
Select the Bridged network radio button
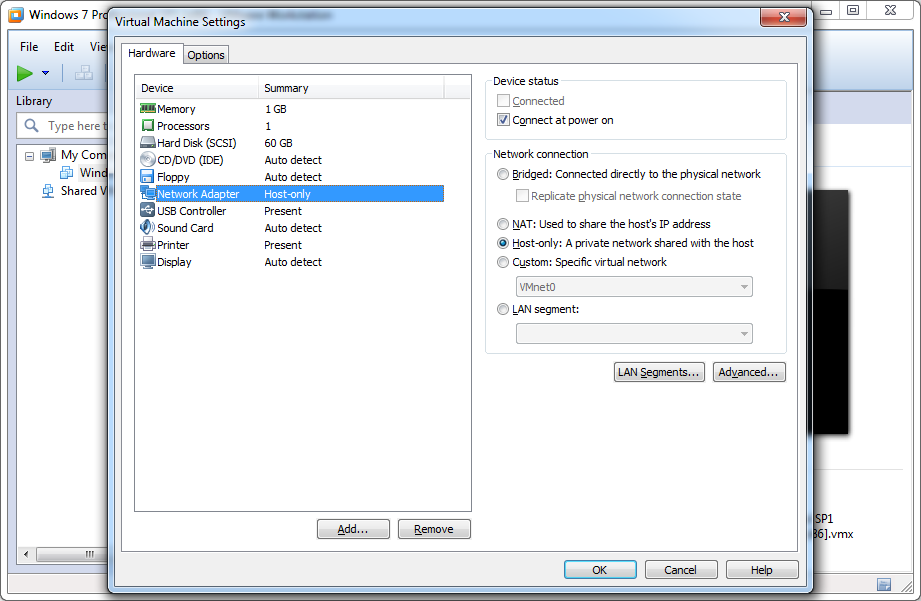[503, 174]
